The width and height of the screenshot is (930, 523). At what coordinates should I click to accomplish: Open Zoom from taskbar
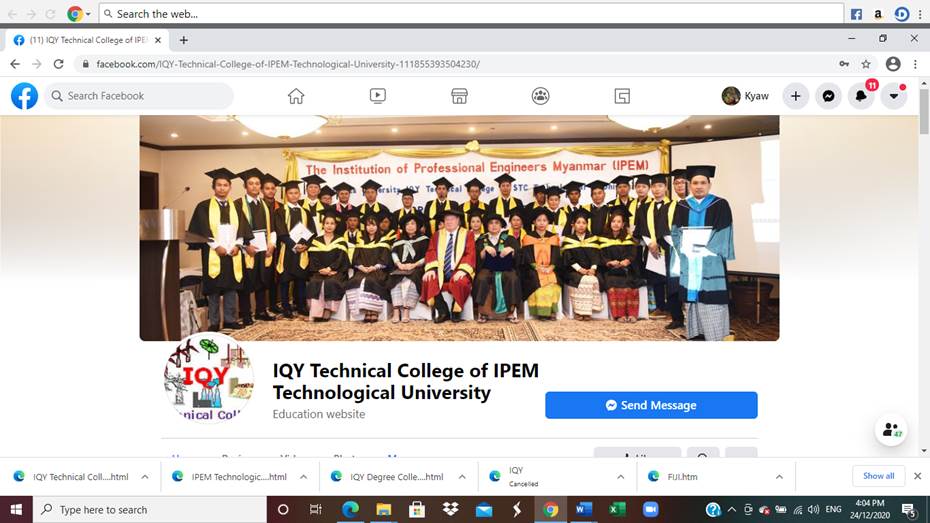pyautogui.click(x=651, y=509)
